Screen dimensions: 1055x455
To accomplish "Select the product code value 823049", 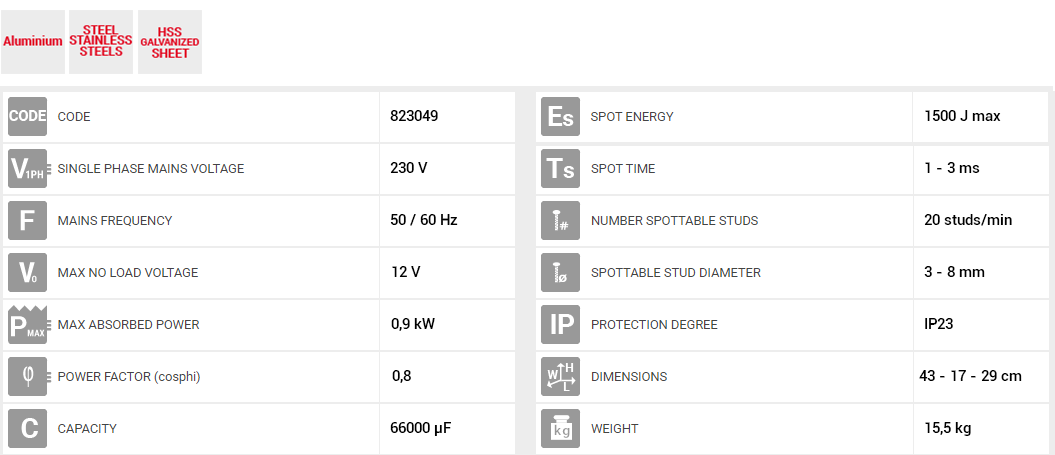I will click(414, 116).
